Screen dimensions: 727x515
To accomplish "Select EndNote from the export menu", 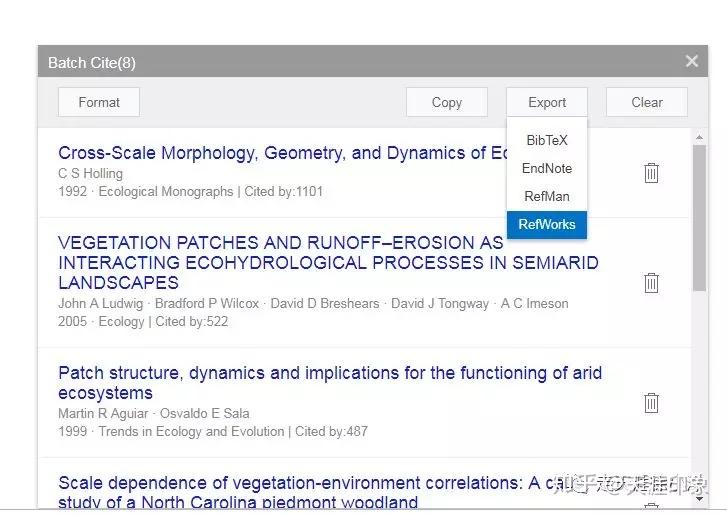I will 547,168.
